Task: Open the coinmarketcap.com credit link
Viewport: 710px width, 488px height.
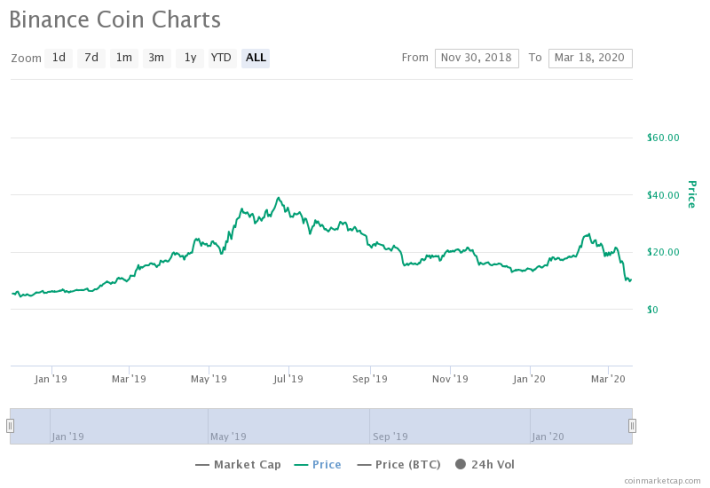Action: tap(662, 481)
